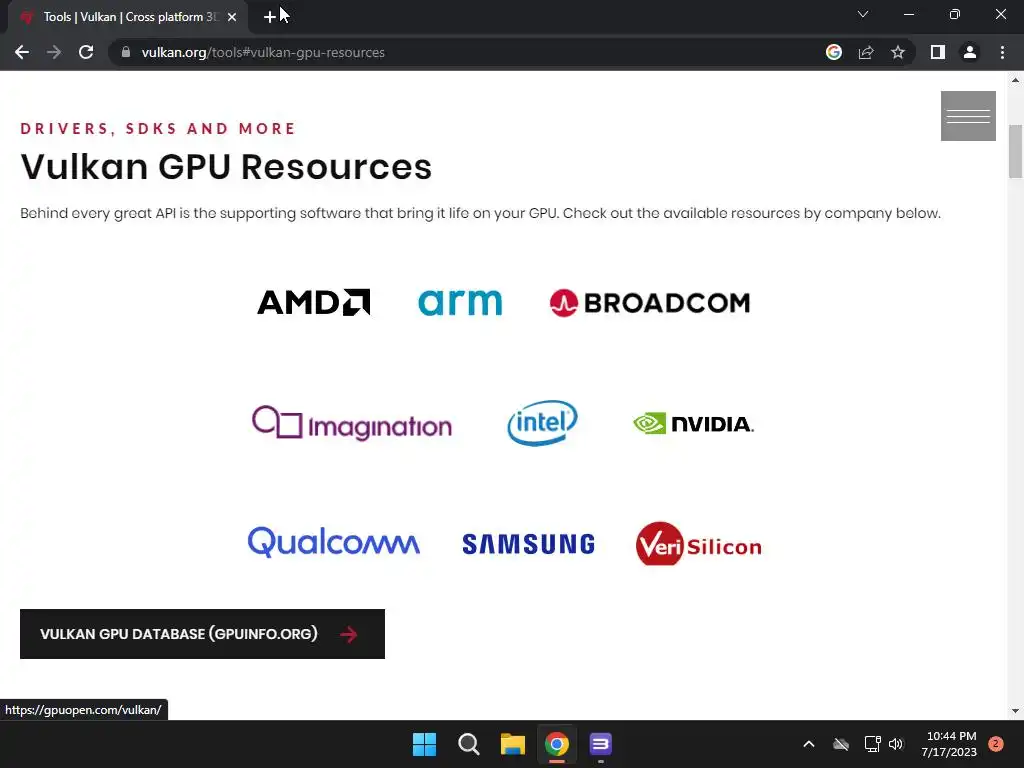
Task: Bookmark this tab with star
Action: pyautogui.click(x=898, y=52)
